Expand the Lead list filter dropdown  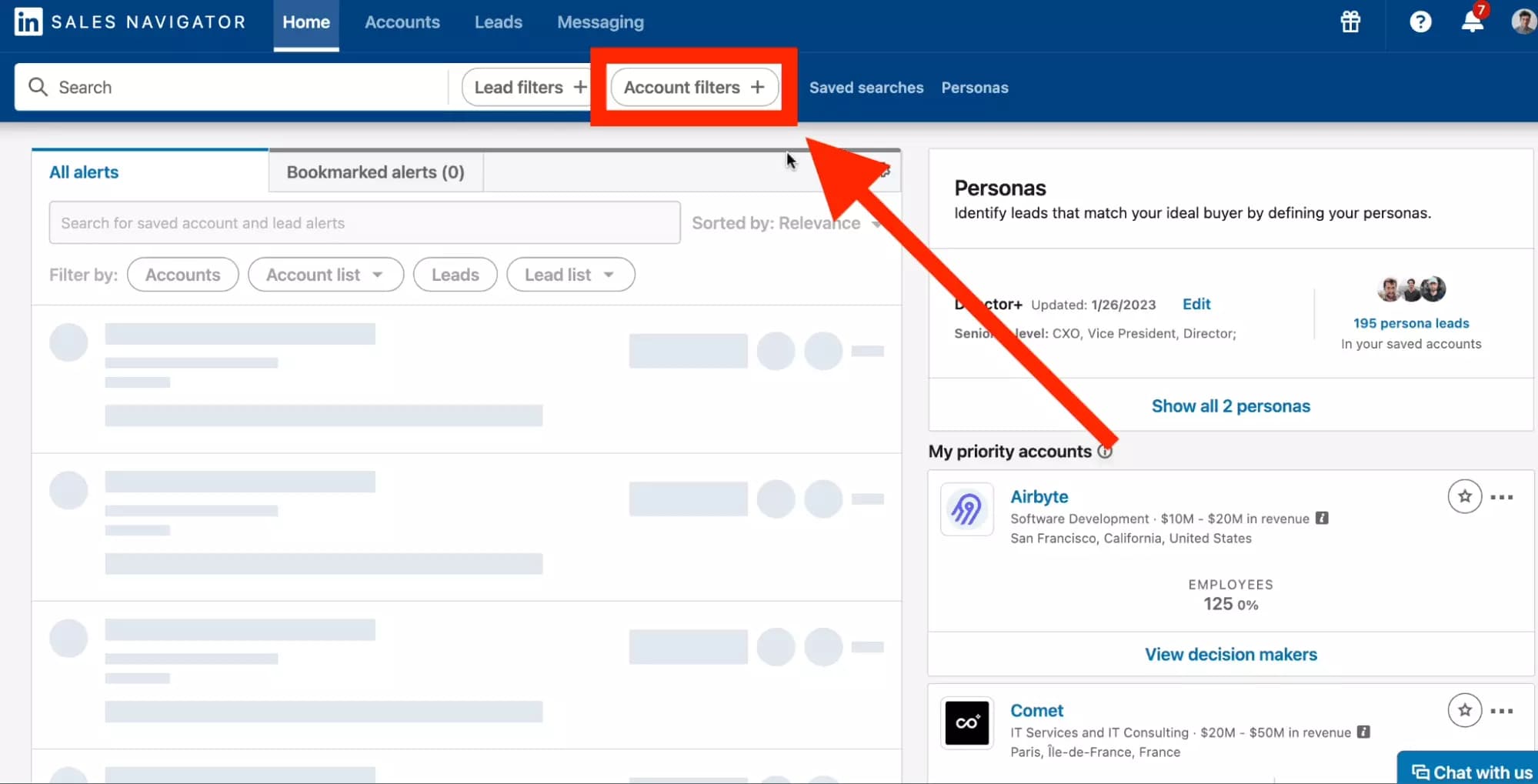570,274
